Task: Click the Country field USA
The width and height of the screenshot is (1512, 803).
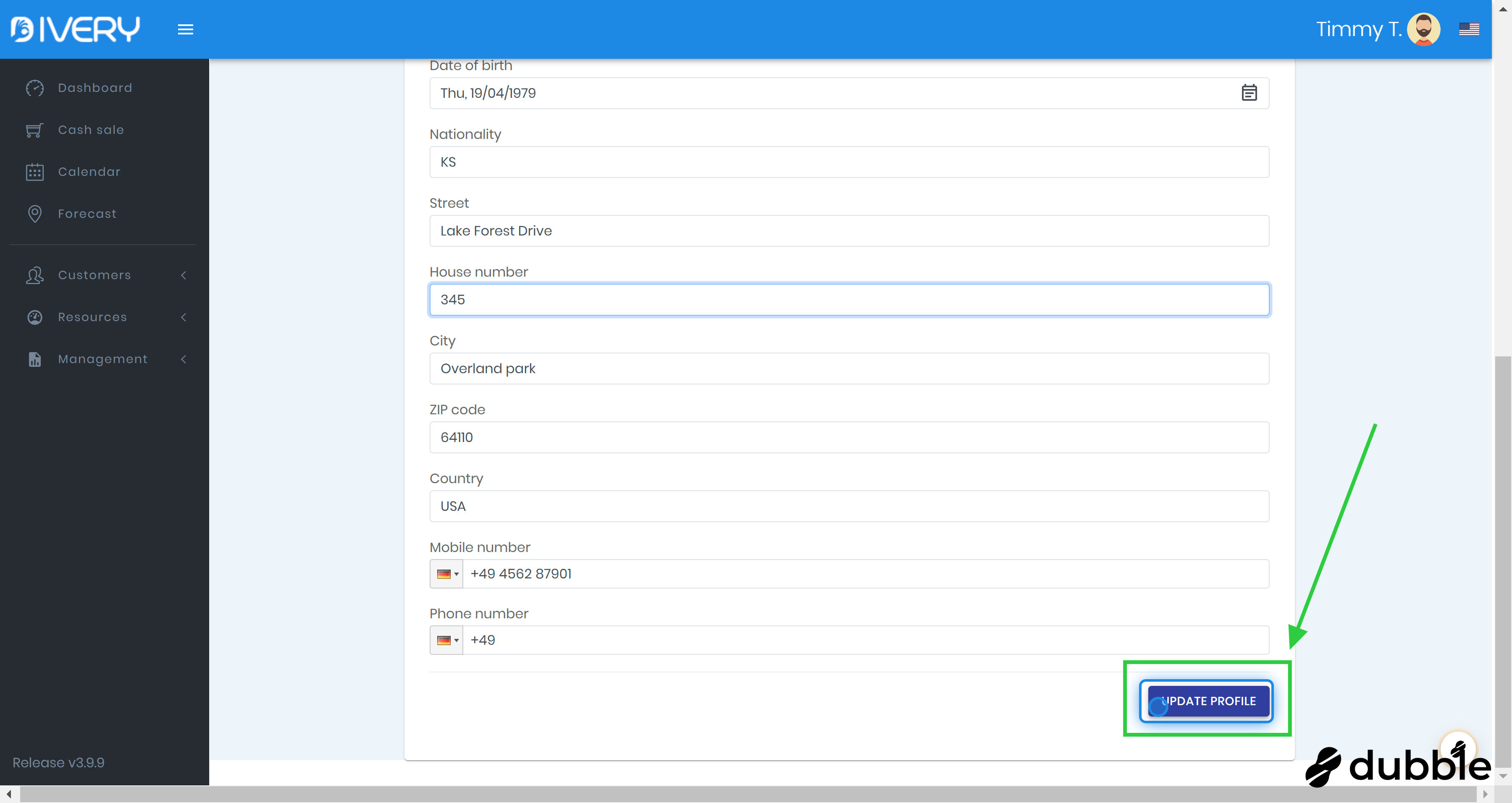Action: point(849,506)
